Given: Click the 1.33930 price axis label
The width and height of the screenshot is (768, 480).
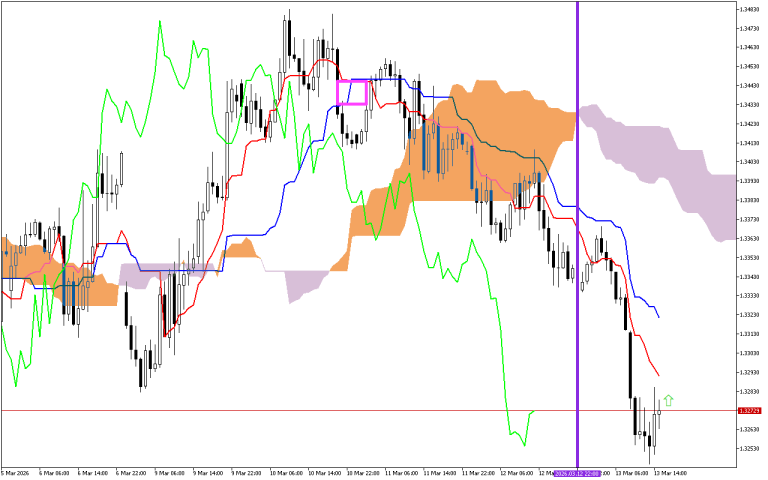Looking at the screenshot, I should pyautogui.click(x=750, y=181).
